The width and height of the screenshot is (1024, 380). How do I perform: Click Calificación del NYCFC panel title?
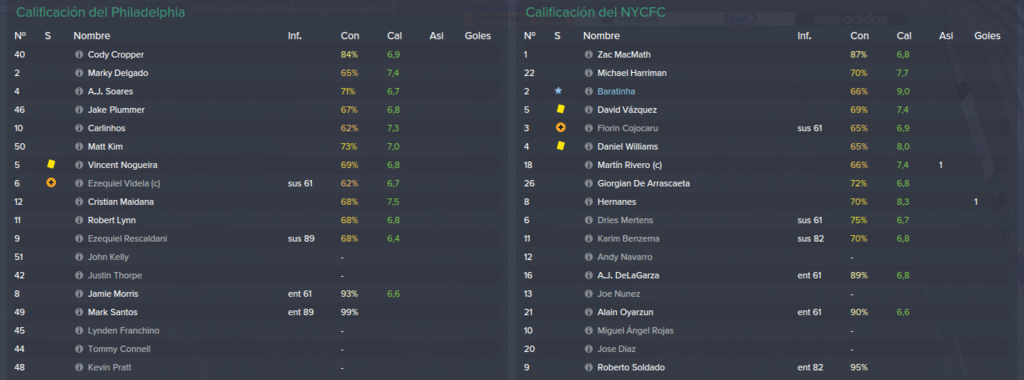pyautogui.click(x=596, y=12)
